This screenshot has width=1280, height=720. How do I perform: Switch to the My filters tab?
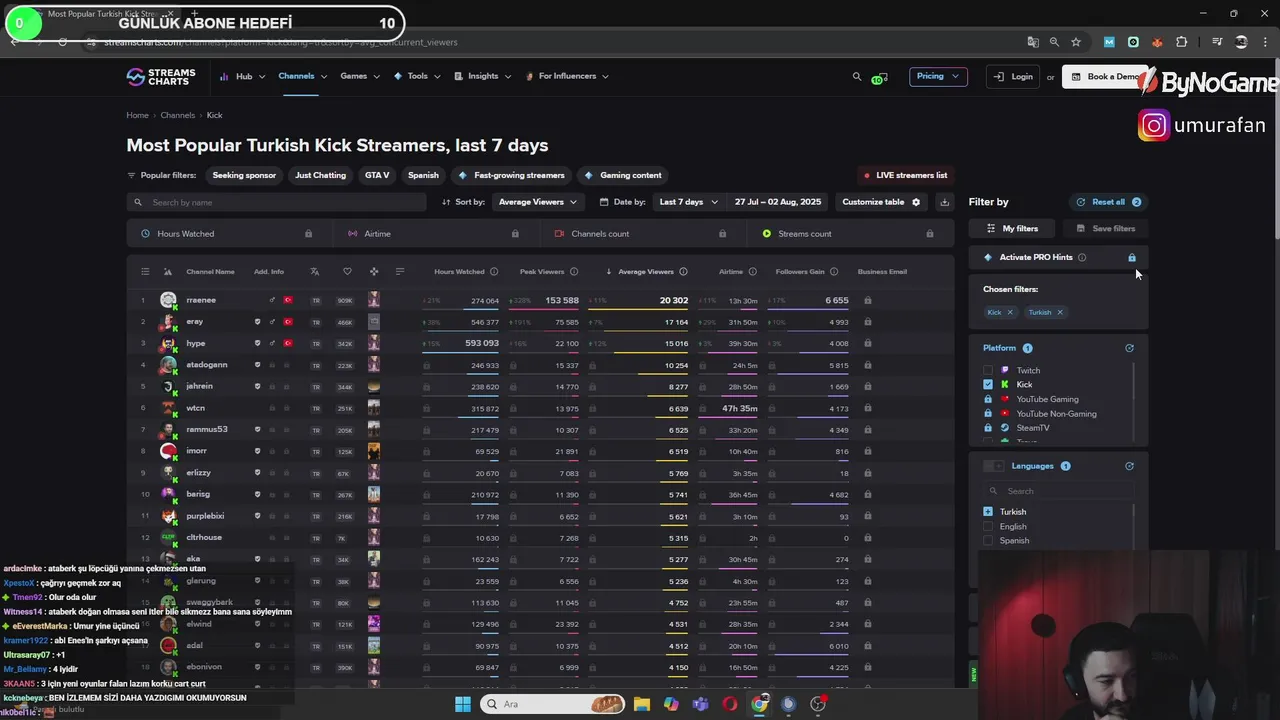(1013, 228)
